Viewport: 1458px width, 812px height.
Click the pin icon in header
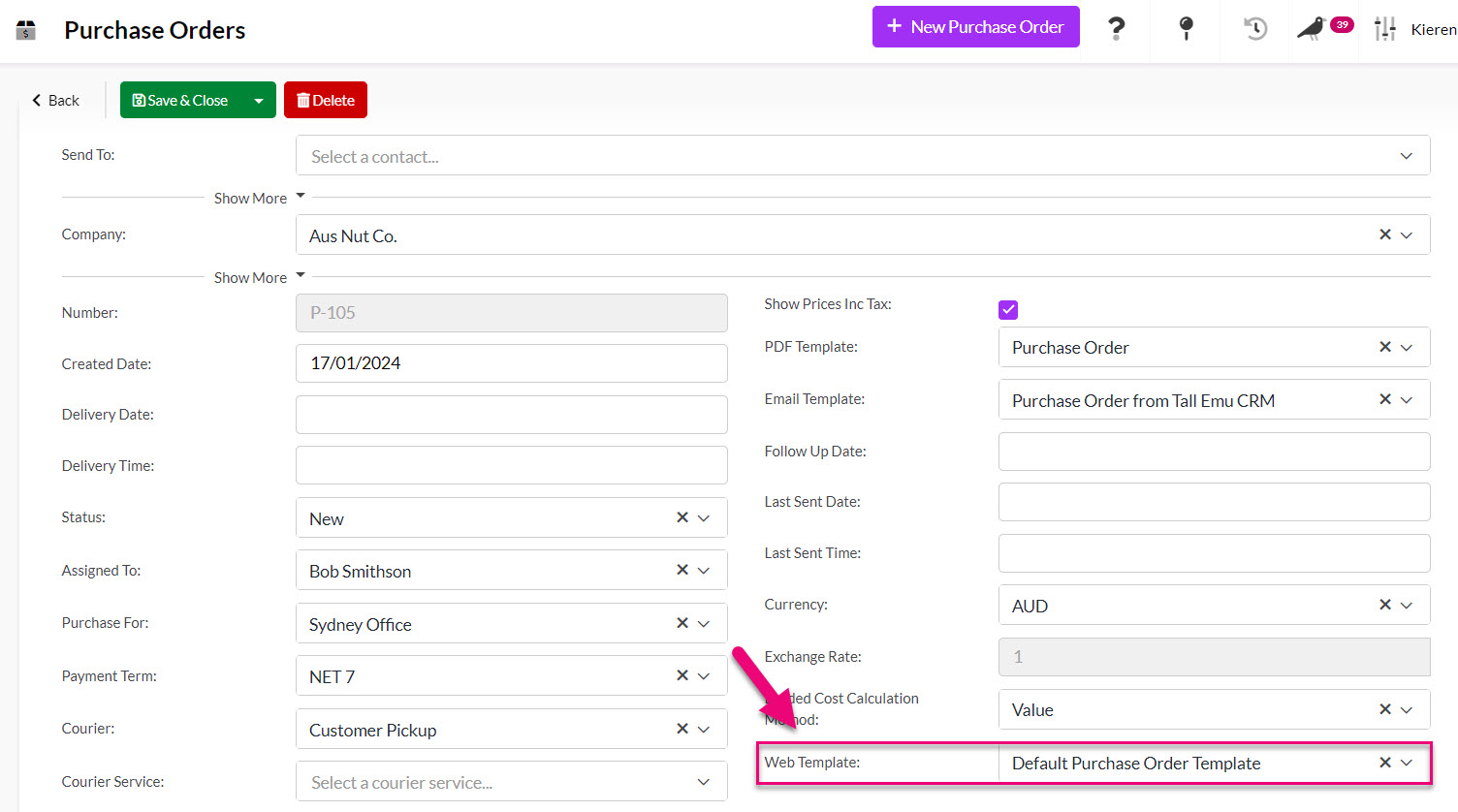(x=1185, y=28)
